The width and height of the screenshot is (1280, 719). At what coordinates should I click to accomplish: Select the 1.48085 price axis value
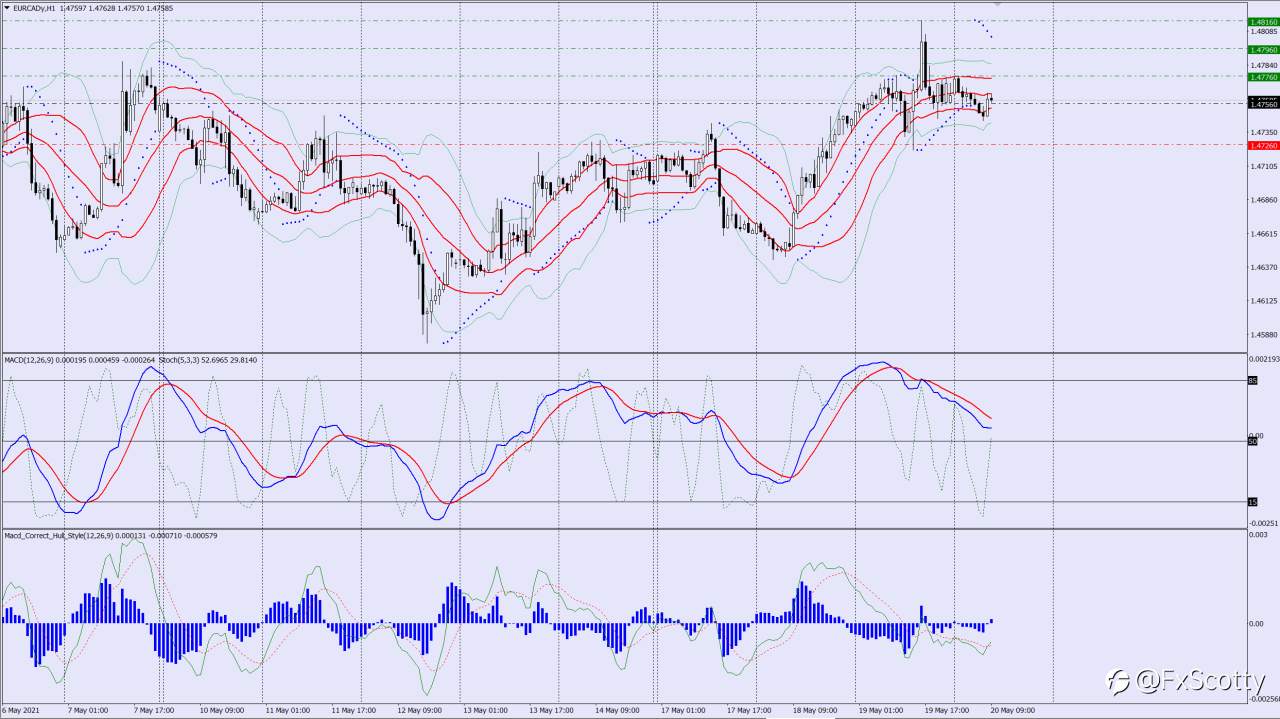point(1263,32)
